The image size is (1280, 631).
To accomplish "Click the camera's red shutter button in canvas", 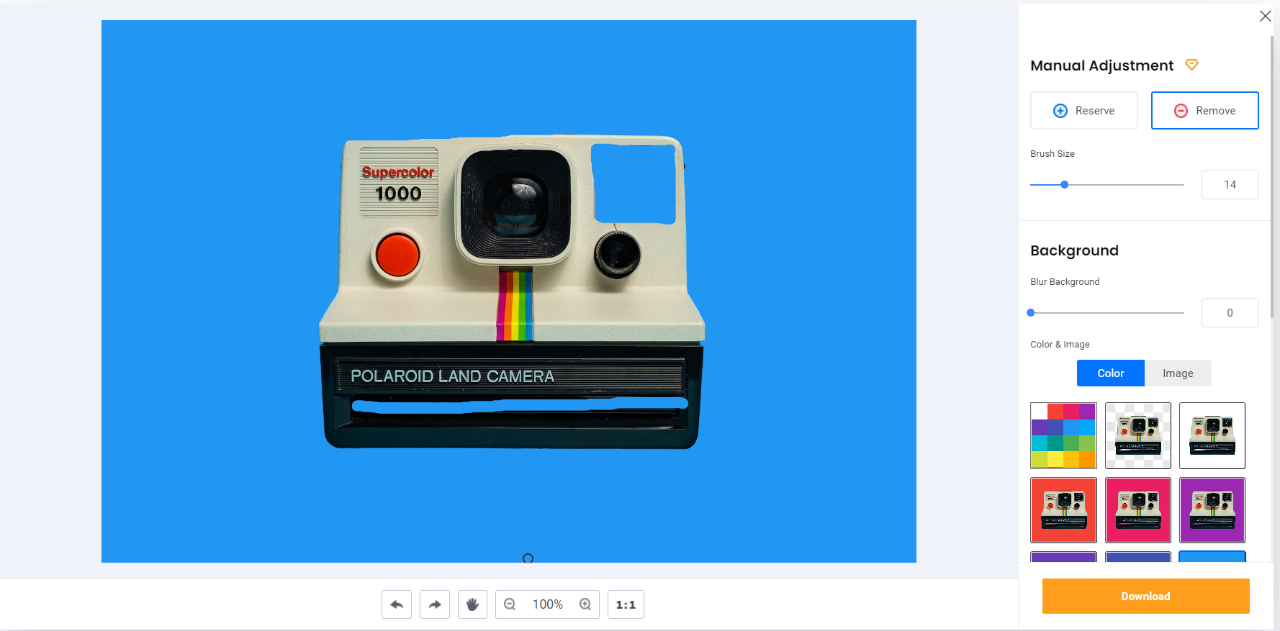I will [397, 254].
